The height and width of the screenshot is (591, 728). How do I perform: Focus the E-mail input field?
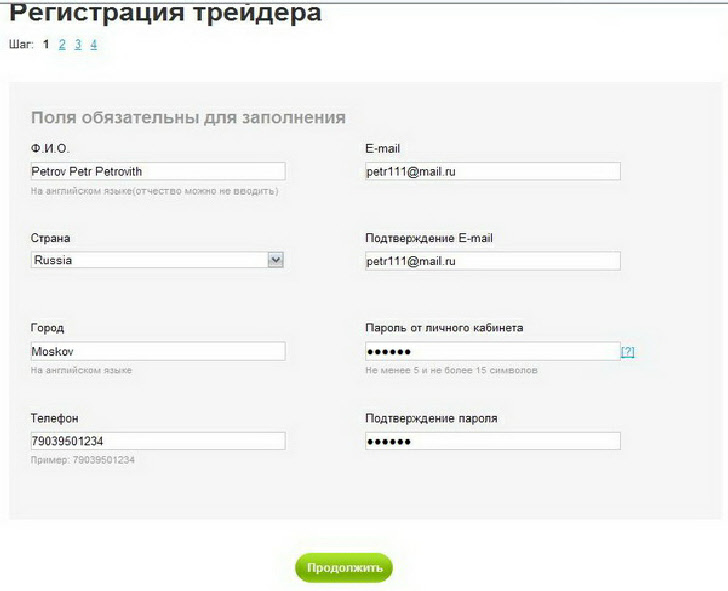pyautogui.click(x=492, y=171)
